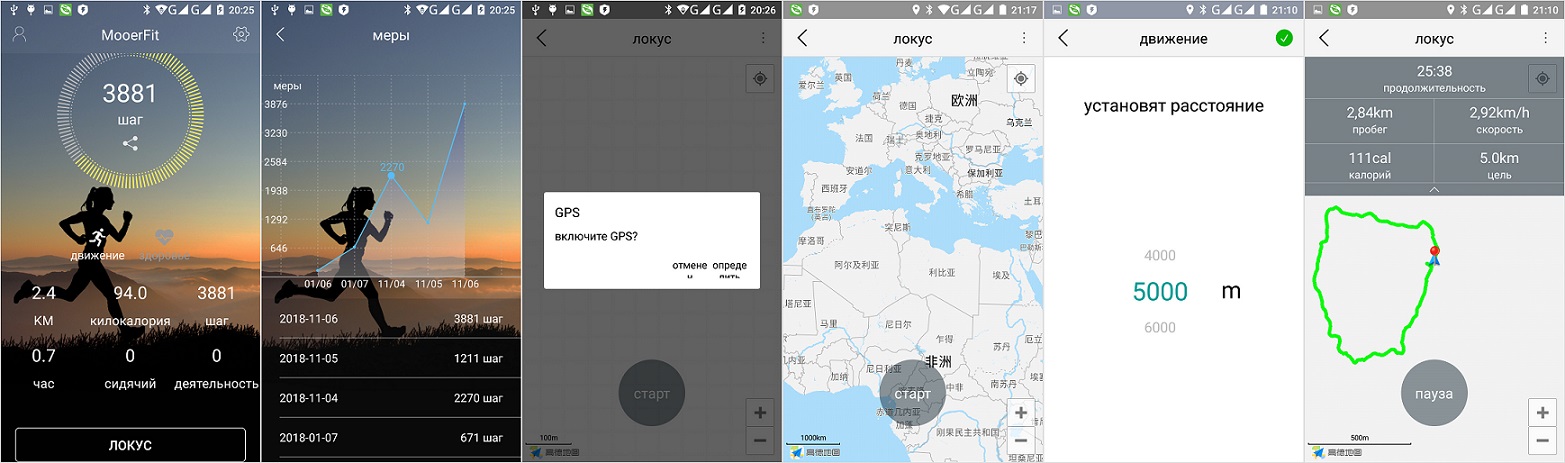Tap the 111cal калорий cell

(1370, 165)
